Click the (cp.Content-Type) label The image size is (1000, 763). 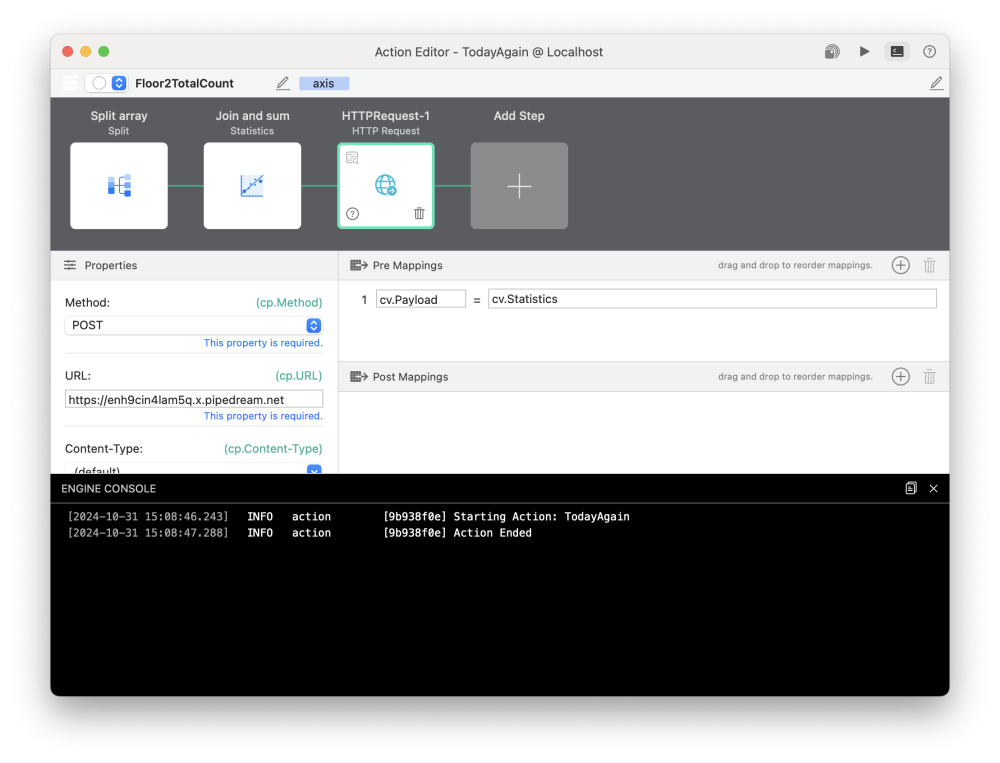[273, 448]
